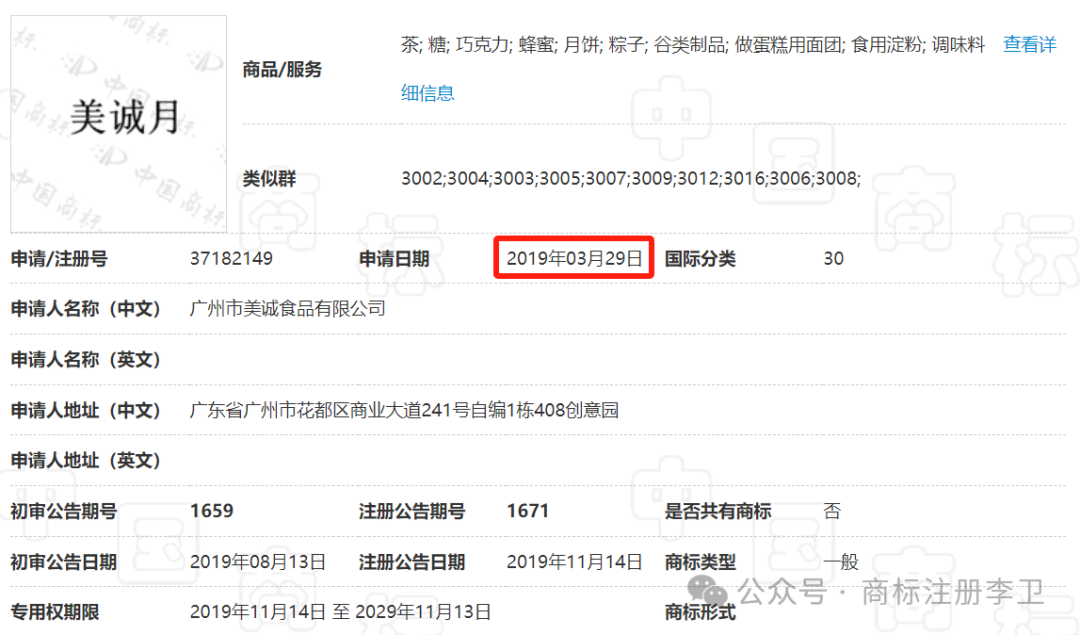The width and height of the screenshot is (1080, 635).
Task: Select exclusive right period 2019年11月14日 至 2029年11月13日
Action: [340, 612]
